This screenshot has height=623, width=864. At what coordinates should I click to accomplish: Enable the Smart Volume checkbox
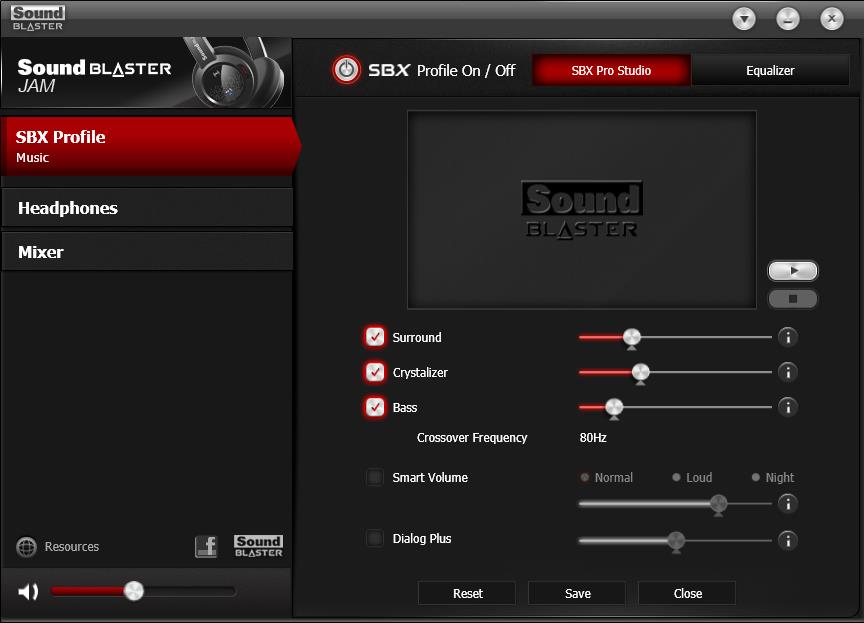[375, 478]
